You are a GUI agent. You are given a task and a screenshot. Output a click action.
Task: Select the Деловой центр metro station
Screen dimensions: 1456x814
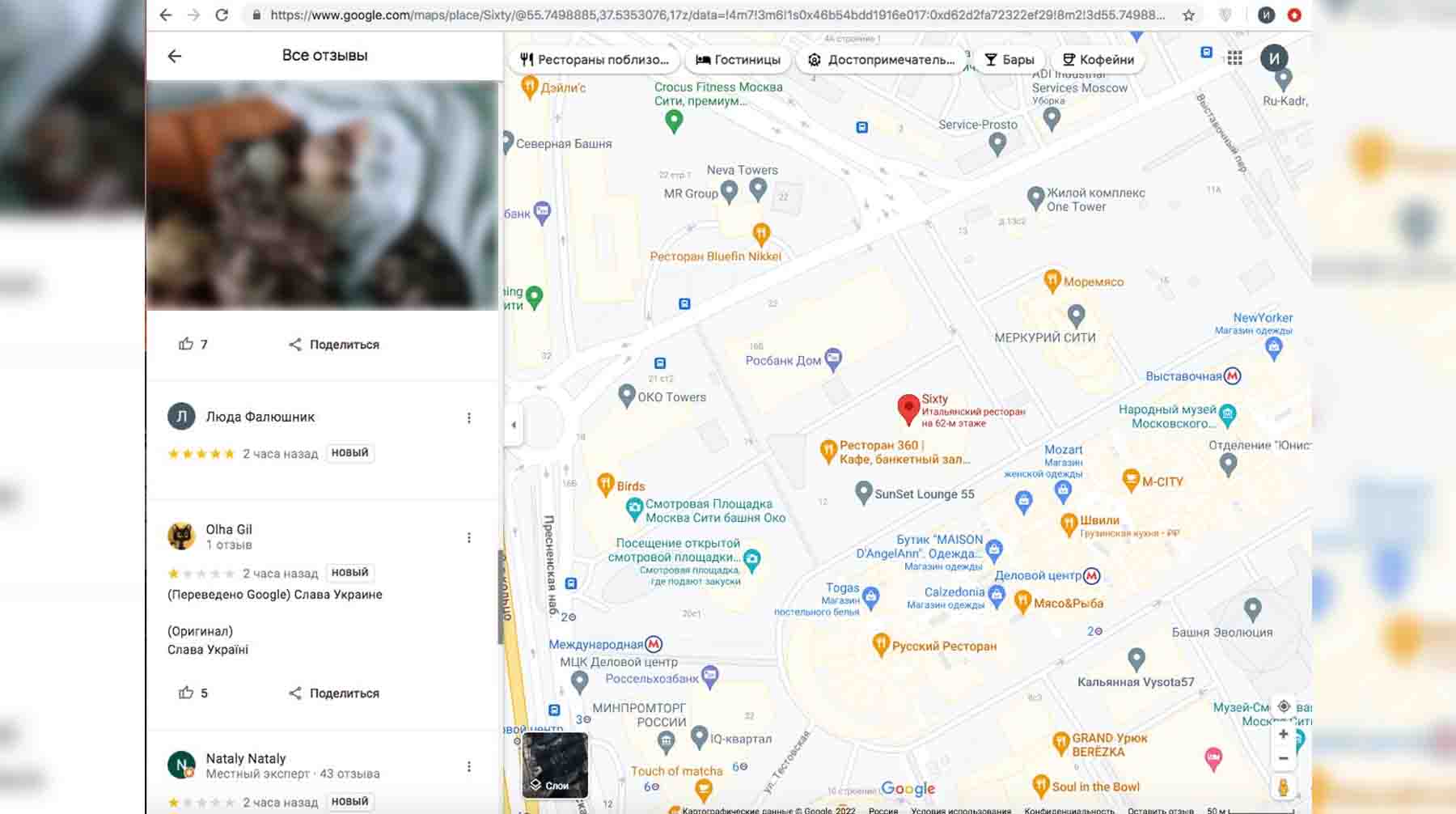tap(1091, 575)
